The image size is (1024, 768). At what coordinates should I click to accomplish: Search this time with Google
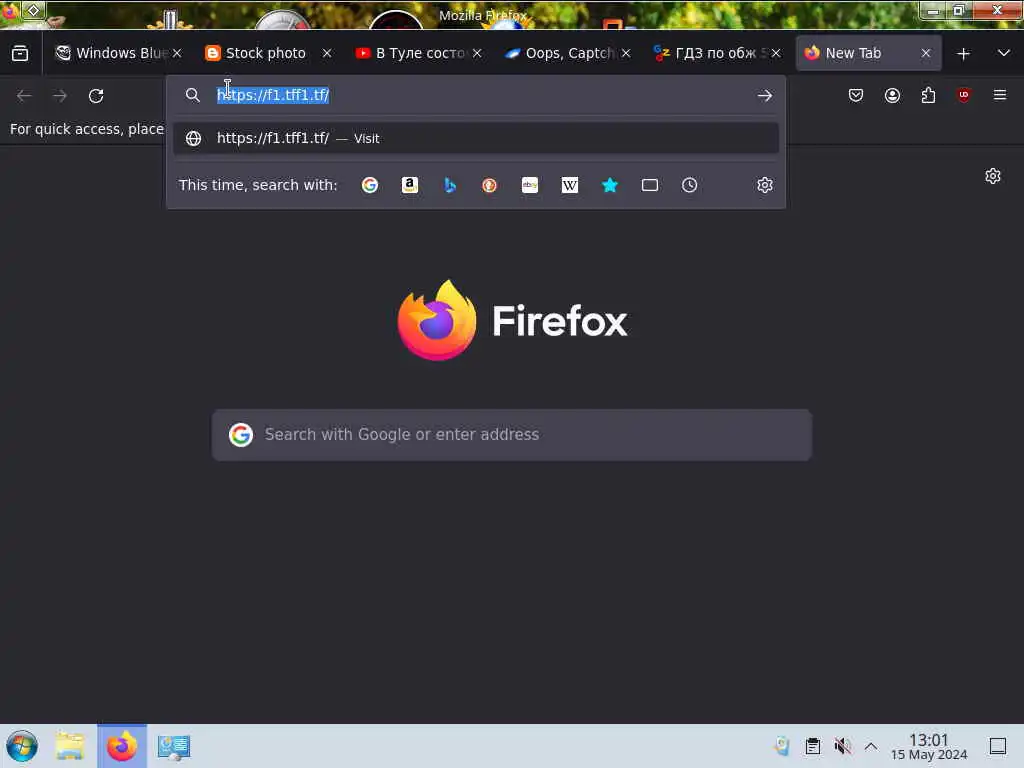[370, 185]
